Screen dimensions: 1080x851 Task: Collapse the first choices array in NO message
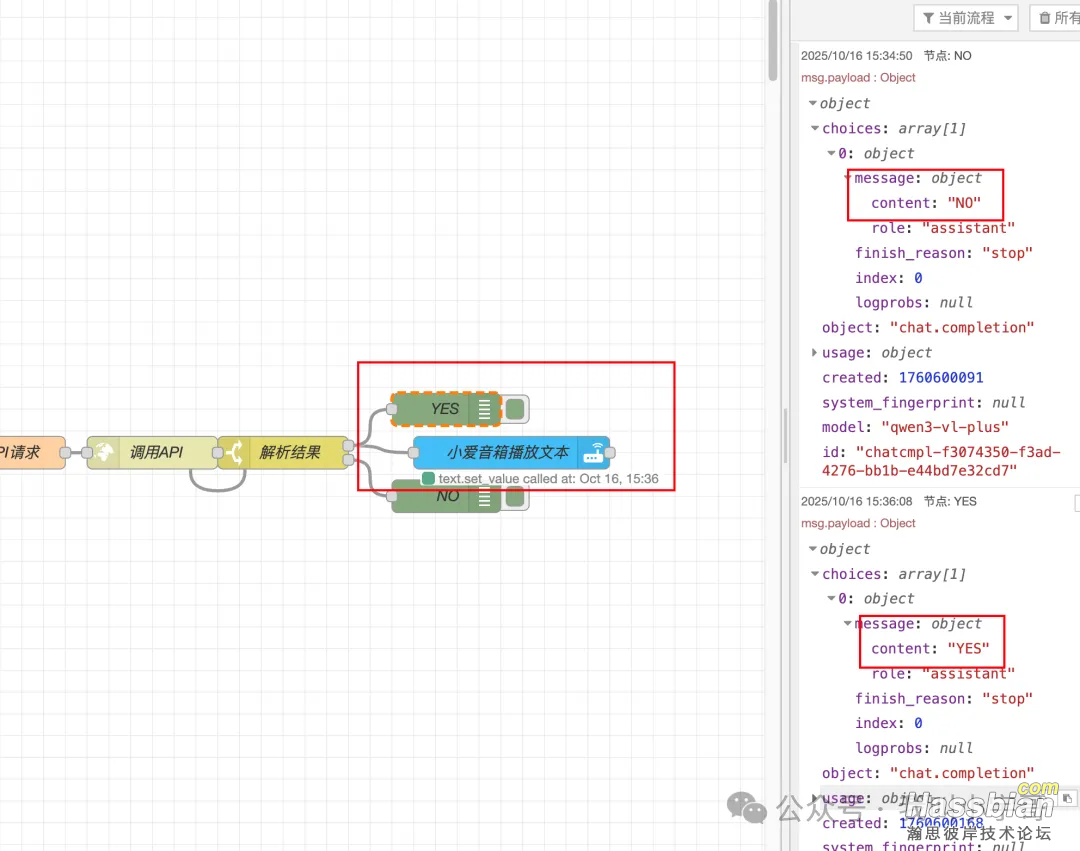point(813,129)
